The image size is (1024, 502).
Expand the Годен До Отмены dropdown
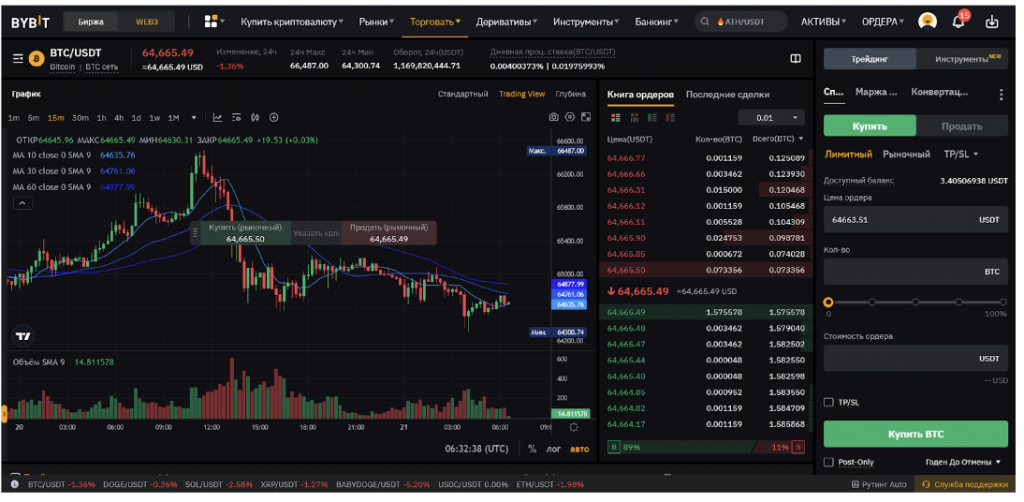[x=963, y=462]
